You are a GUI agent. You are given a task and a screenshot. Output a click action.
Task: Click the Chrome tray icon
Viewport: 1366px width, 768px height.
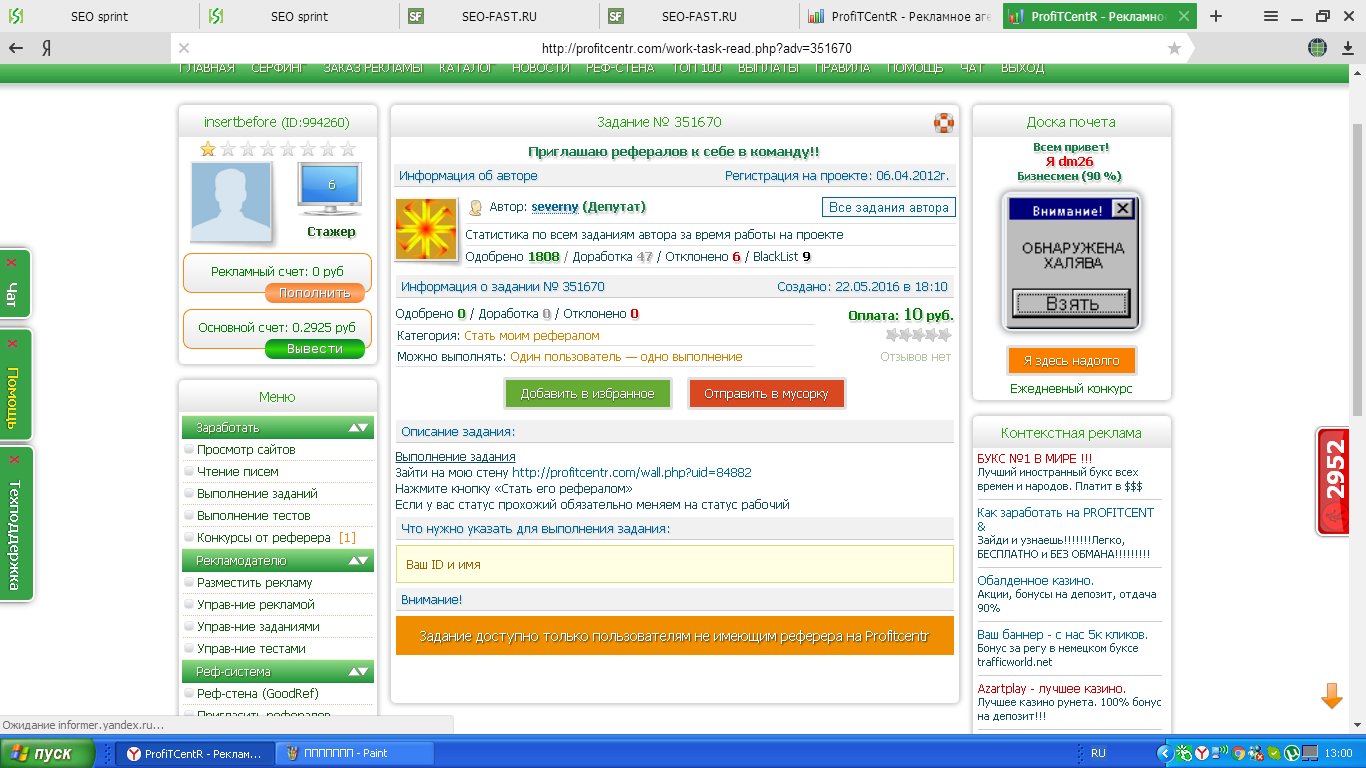pos(1239,753)
